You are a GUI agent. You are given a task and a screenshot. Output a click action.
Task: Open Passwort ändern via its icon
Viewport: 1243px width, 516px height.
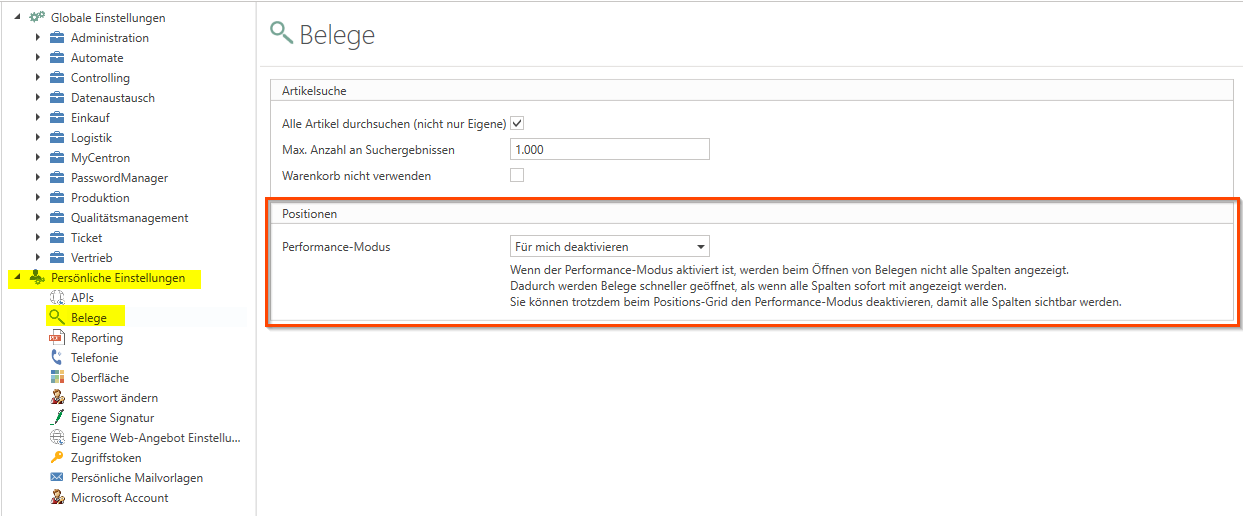pyautogui.click(x=57, y=398)
